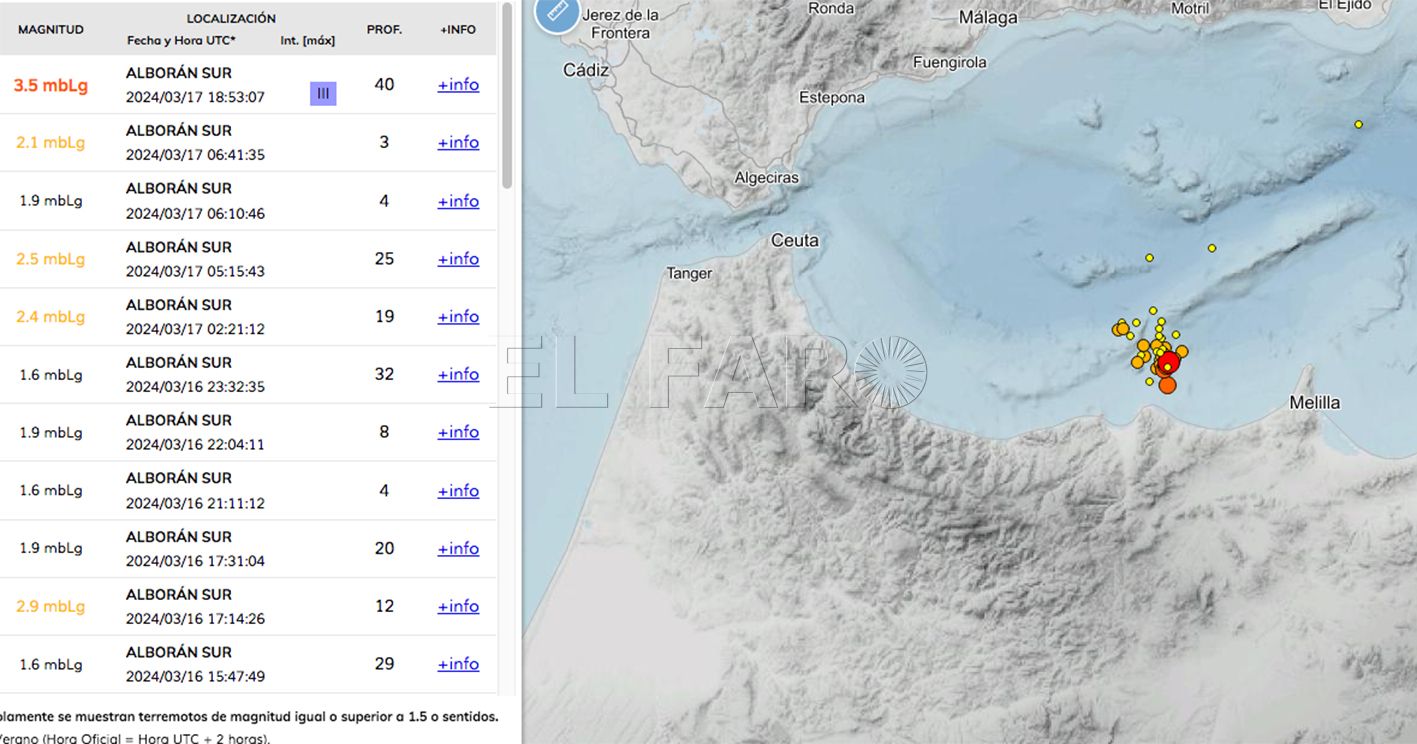
Task: Click the +INFO column header
Action: [x=458, y=29]
